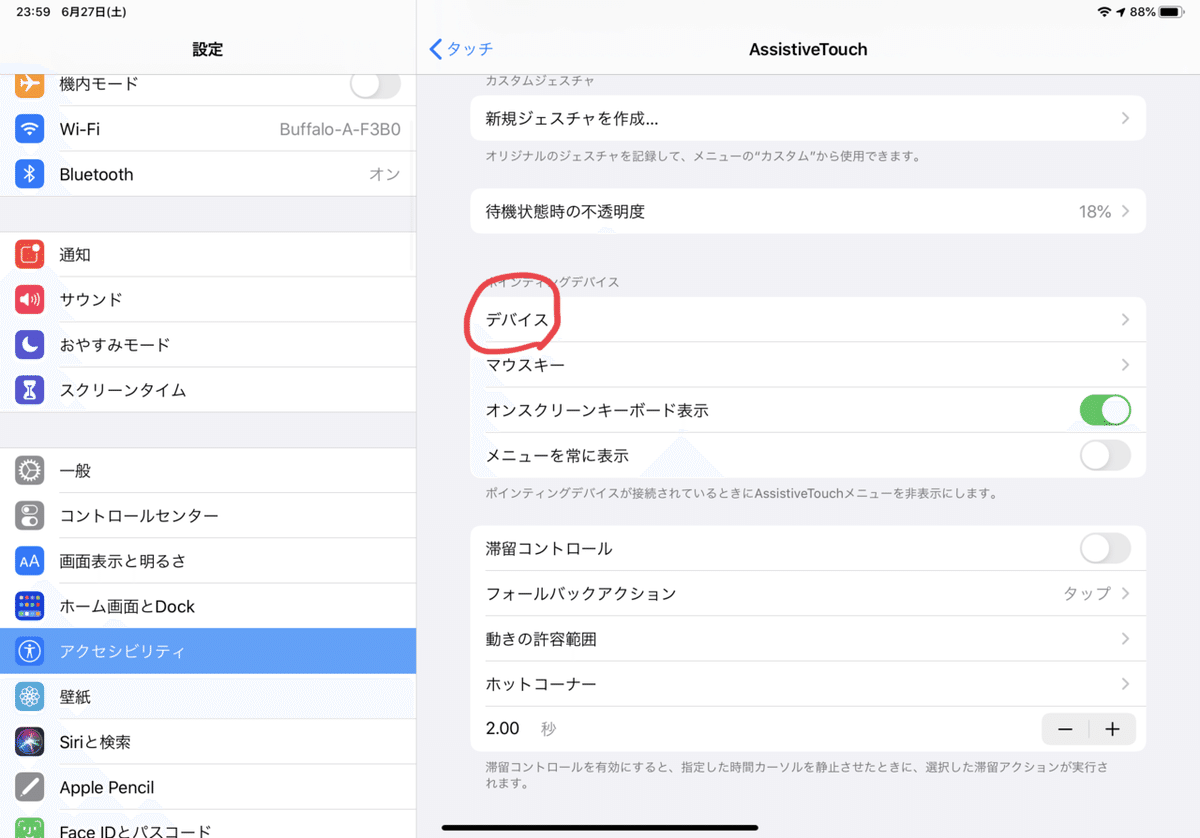Go back using the タッチ button
Image resolution: width=1200 pixels, height=838 pixels.
460,48
